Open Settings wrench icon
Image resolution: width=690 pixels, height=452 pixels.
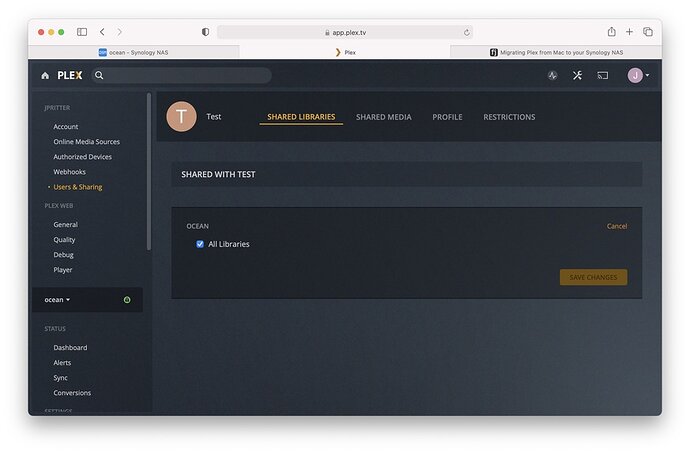coord(577,76)
